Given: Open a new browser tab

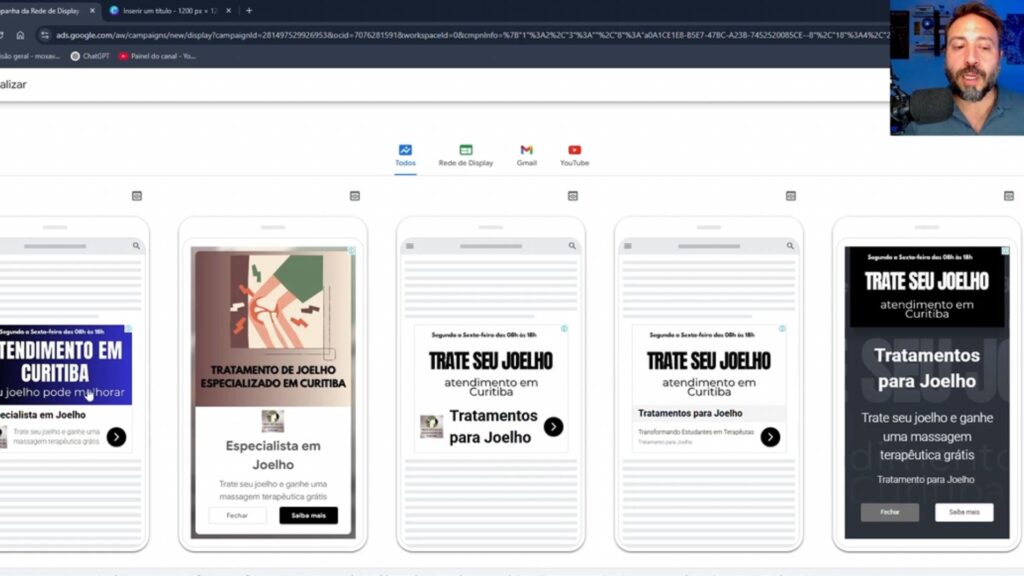Looking at the screenshot, I should pyautogui.click(x=249, y=11).
